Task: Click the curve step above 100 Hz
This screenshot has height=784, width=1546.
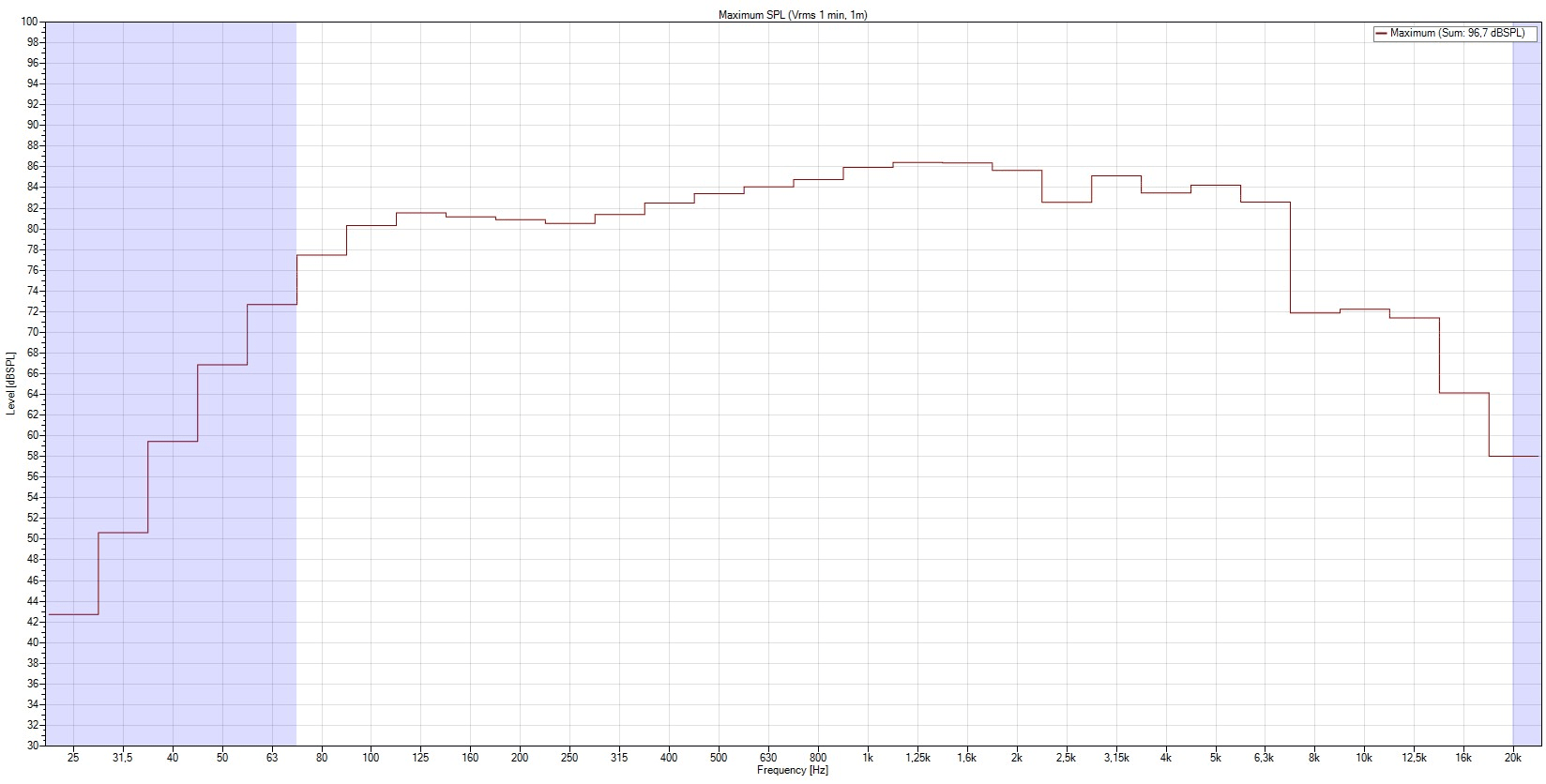Action: coord(371,225)
